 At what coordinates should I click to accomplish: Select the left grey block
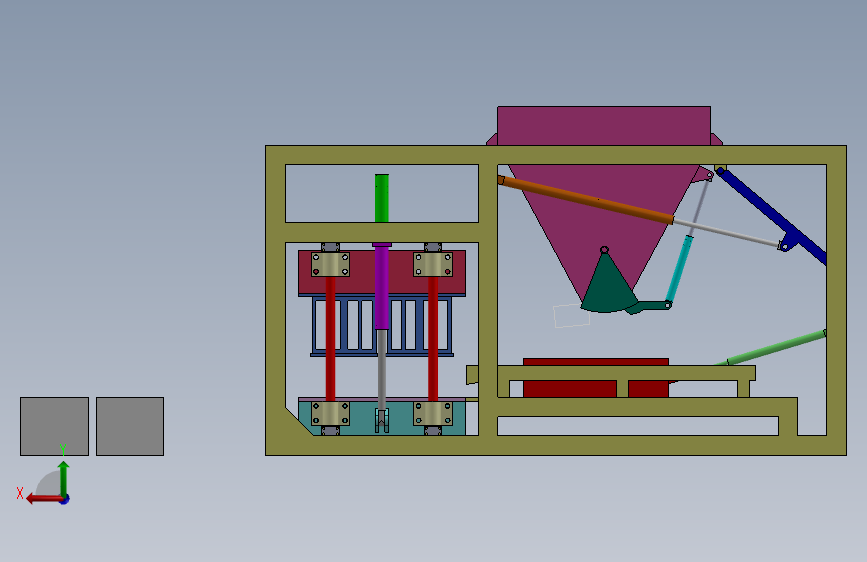coord(54,426)
